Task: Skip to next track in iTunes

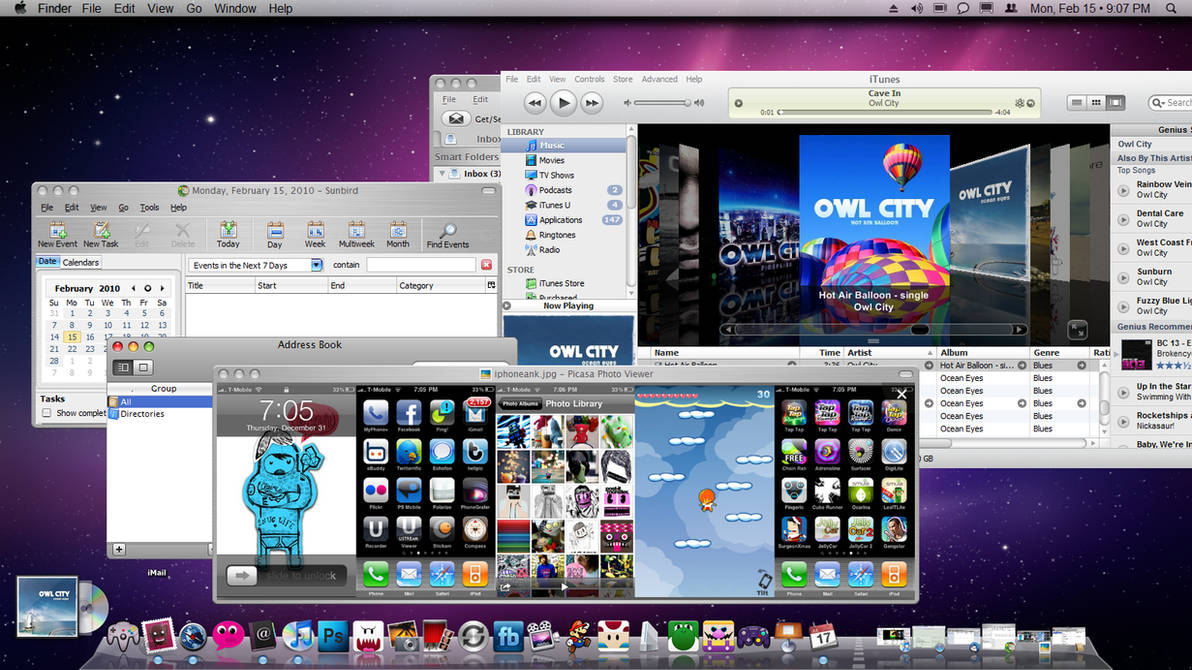Action: coord(591,103)
